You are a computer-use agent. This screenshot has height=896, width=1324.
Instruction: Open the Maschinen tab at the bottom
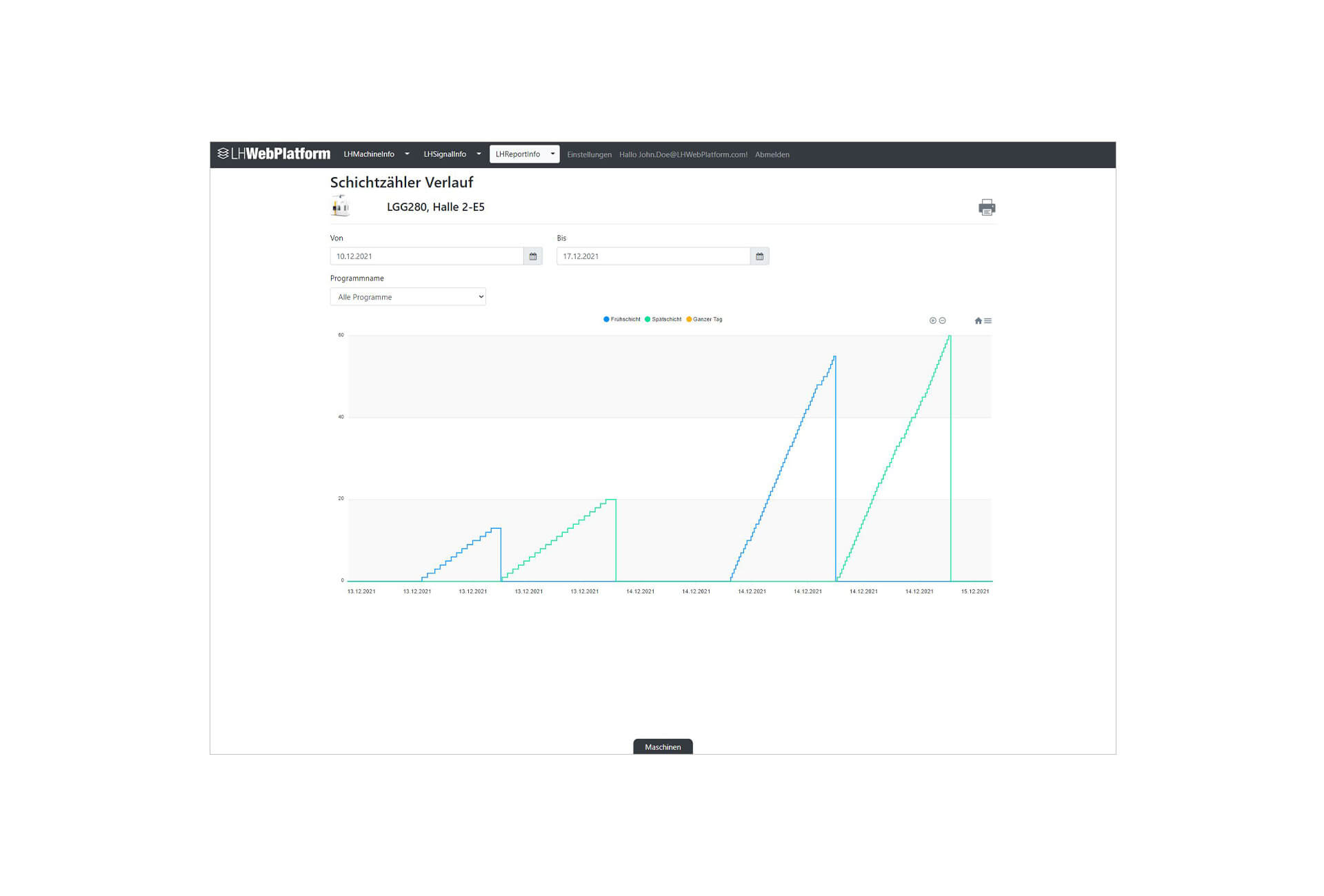click(663, 746)
